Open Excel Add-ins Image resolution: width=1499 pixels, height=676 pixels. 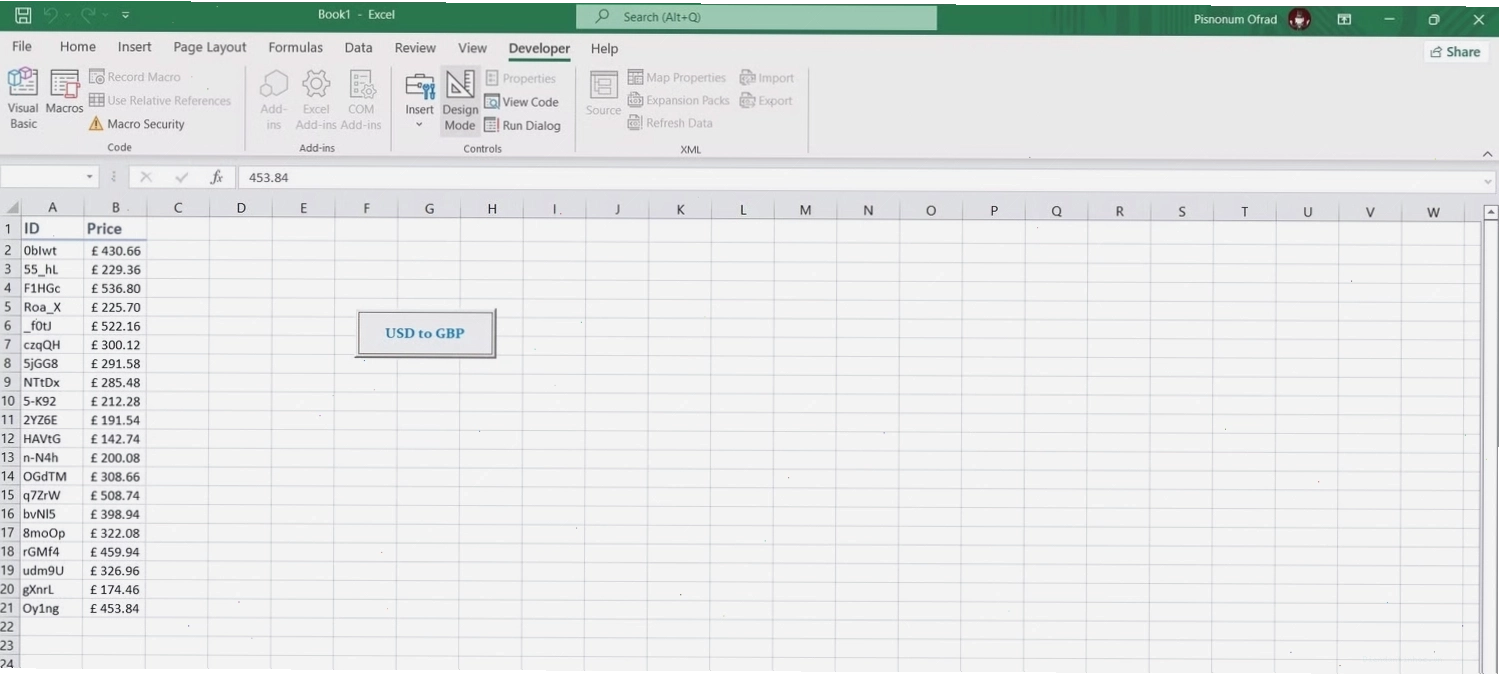316,100
